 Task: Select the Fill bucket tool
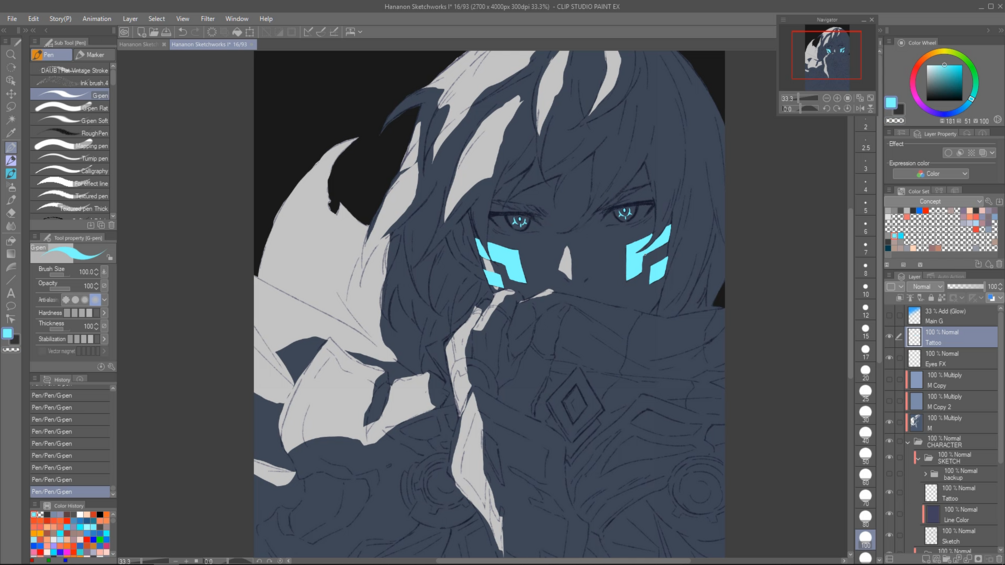(11, 240)
